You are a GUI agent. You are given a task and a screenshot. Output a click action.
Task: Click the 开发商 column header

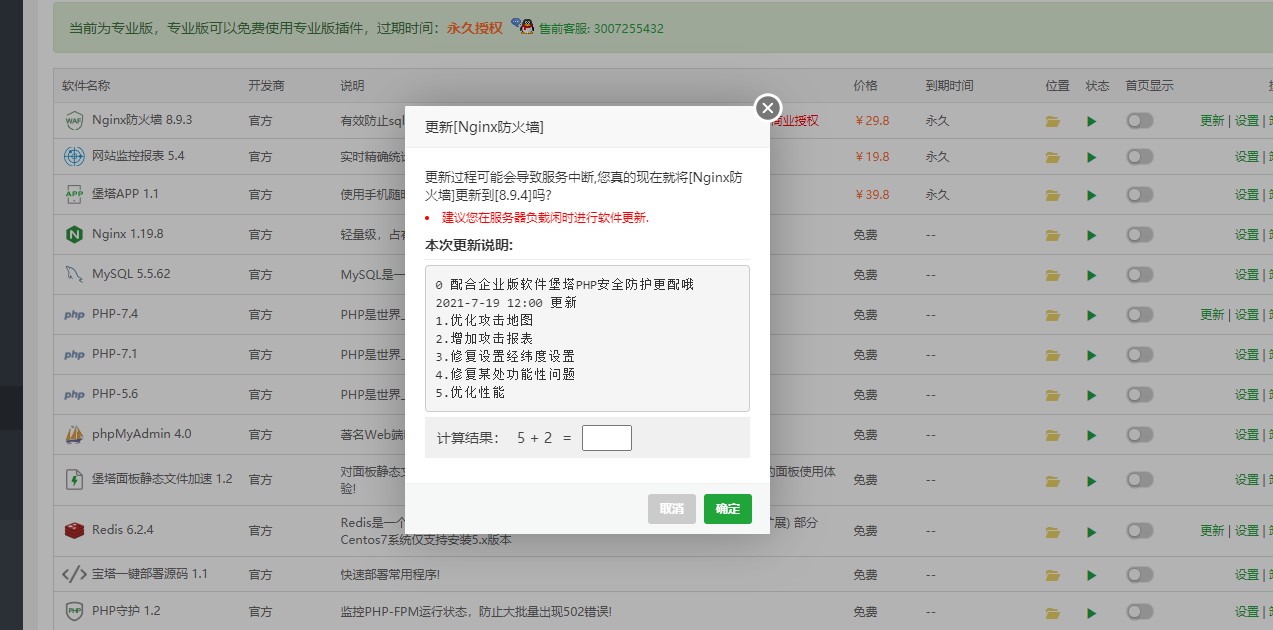pos(267,86)
